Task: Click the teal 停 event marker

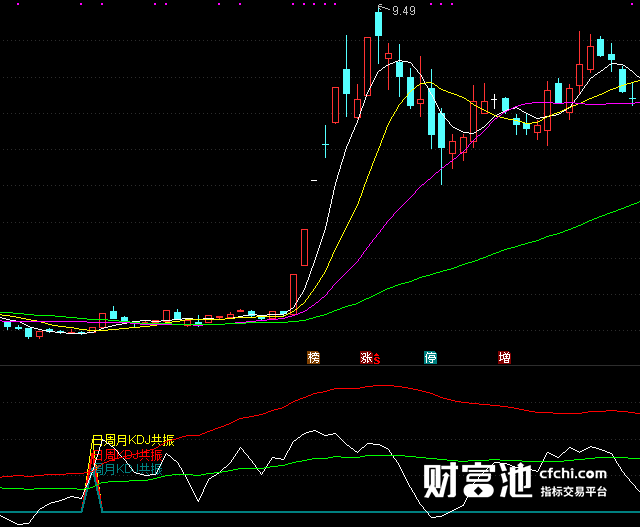Action: tap(431, 358)
